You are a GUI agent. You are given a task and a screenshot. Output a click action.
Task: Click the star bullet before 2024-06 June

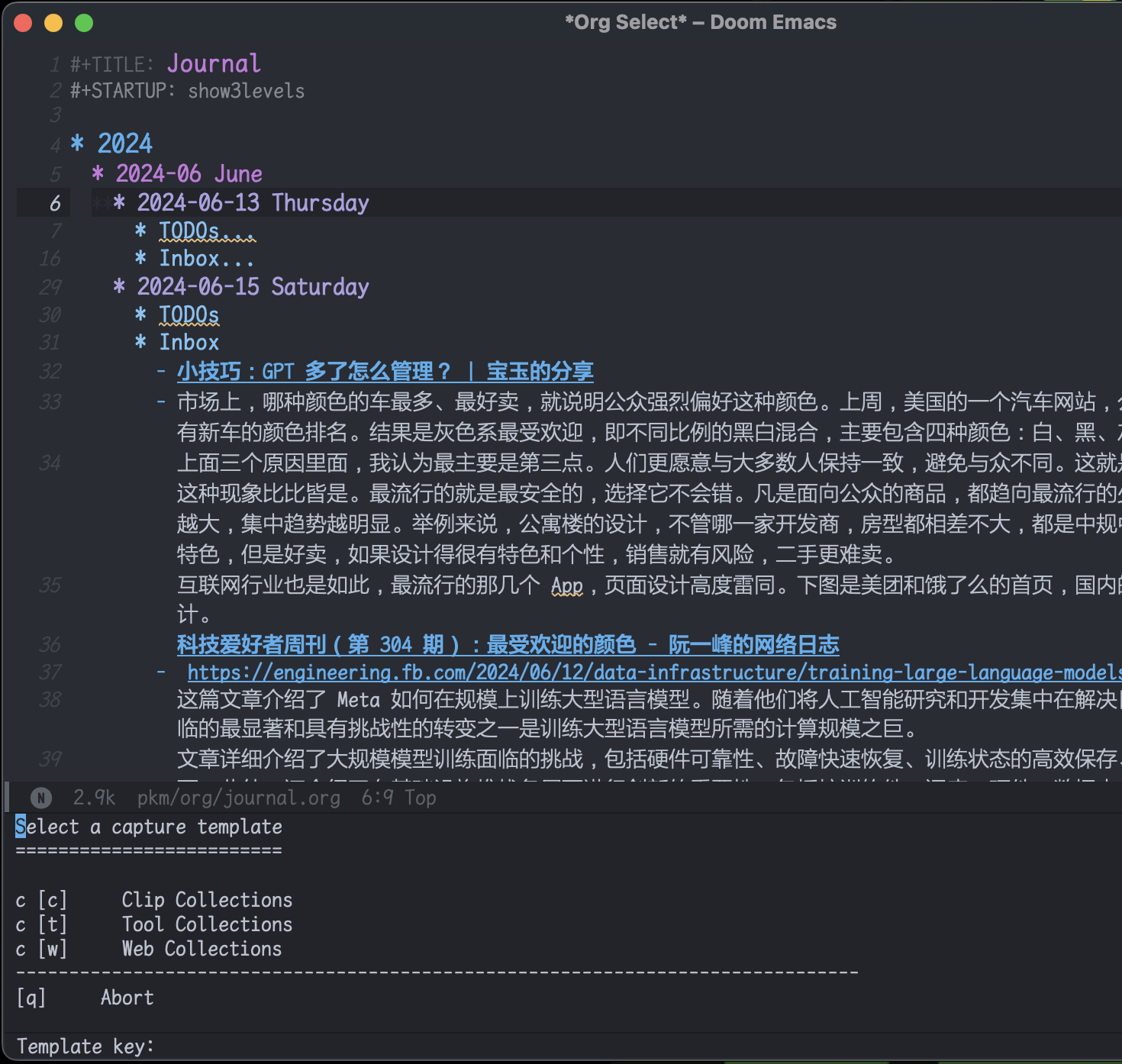click(x=98, y=174)
